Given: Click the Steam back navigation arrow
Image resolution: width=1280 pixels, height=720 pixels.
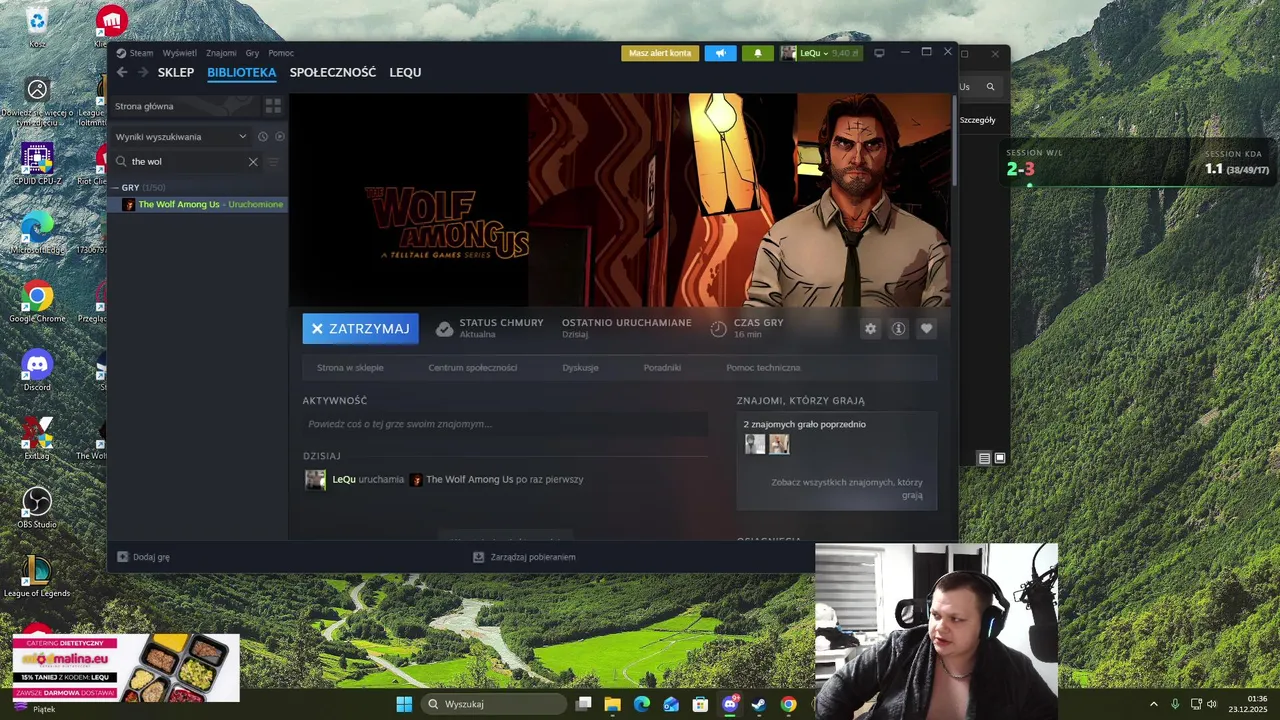Looking at the screenshot, I should point(122,72).
